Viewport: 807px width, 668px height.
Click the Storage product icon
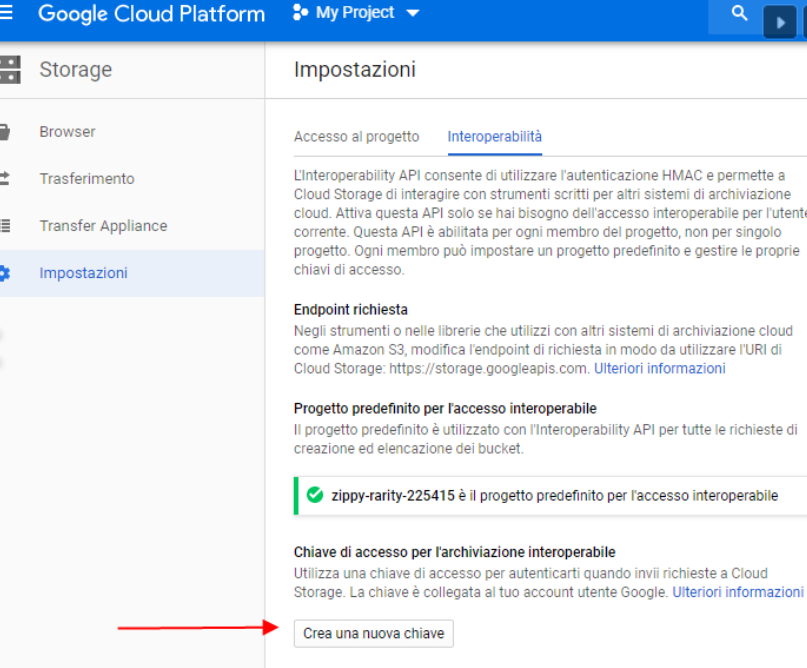pyautogui.click(x=9, y=70)
